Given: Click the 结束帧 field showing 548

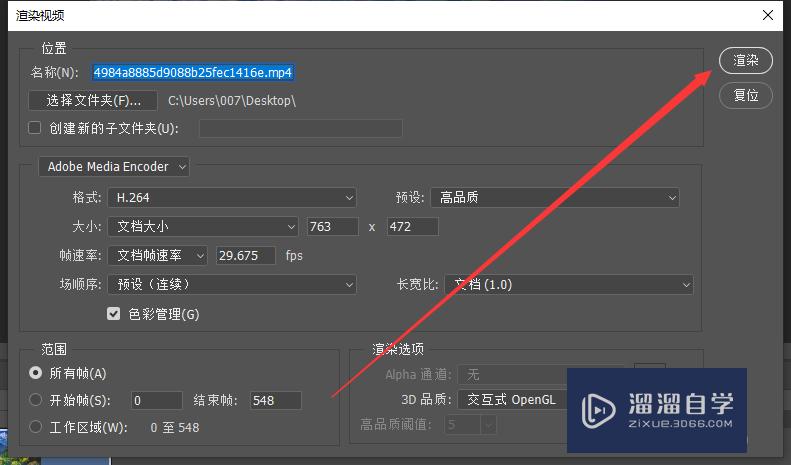Looking at the screenshot, I should tap(276, 400).
